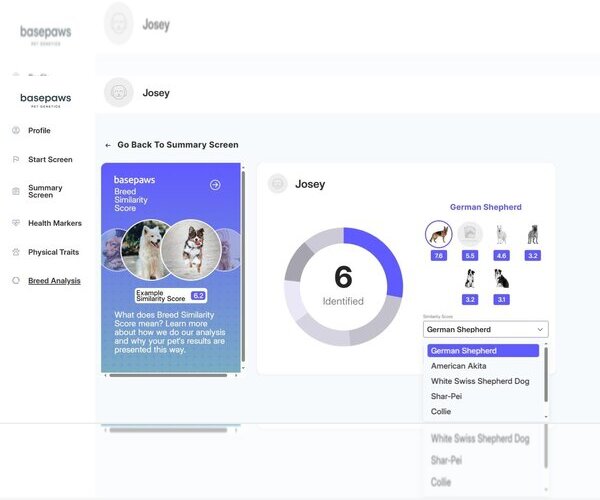Select the German Shepherd breed icon
Image resolution: width=600 pixels, height=500 pixels.
tap(439, 234)
